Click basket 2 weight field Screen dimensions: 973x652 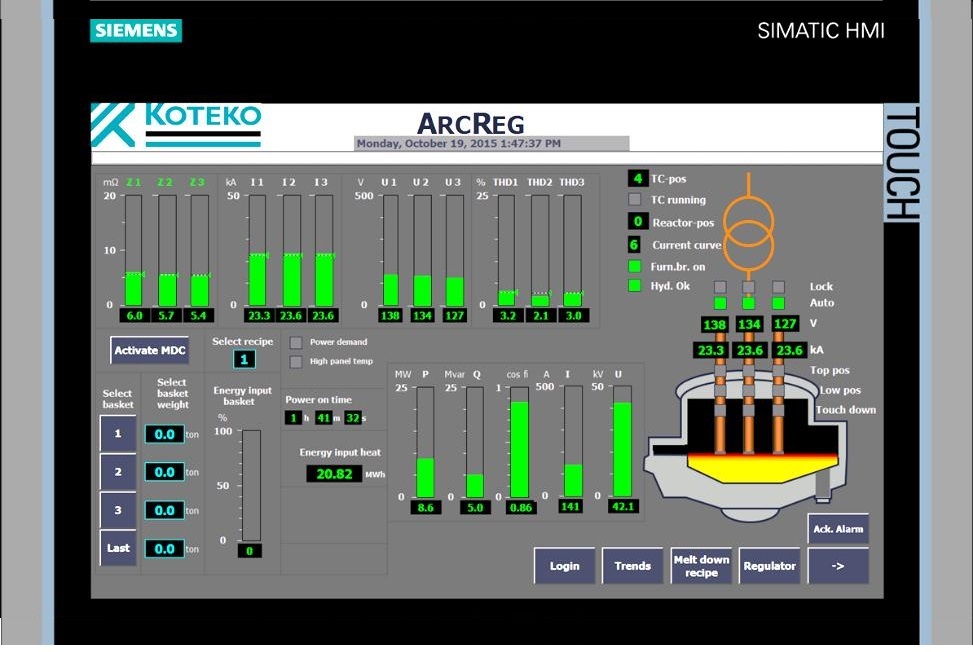[x=164, y=472]
